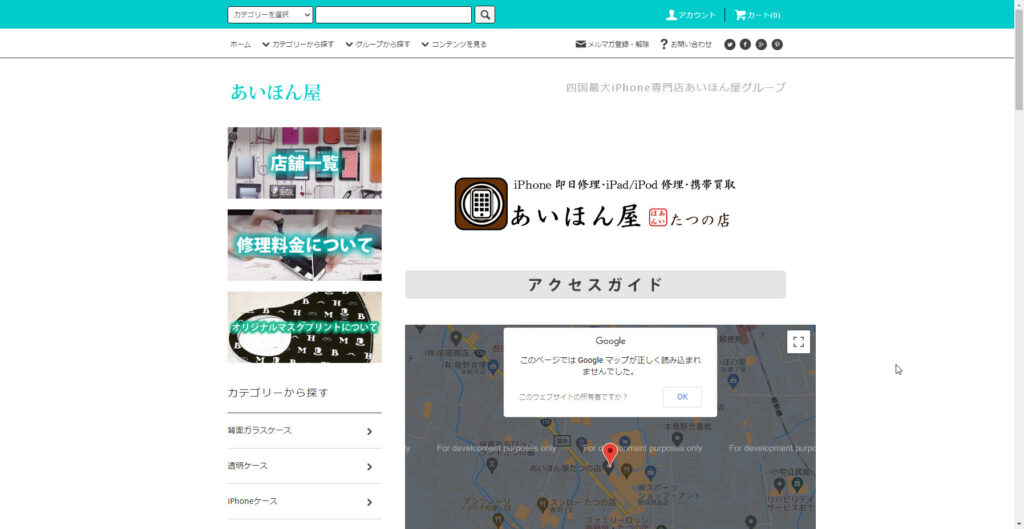Viewport: 1024px width, 529px height.
Task: Click the あいほん屋 brown phone logo icon
Action: pos(481,204)
